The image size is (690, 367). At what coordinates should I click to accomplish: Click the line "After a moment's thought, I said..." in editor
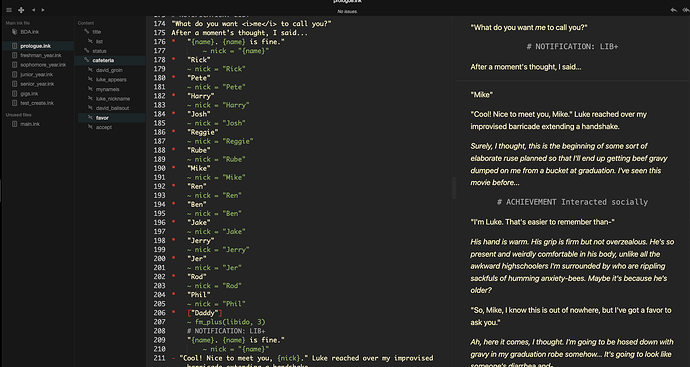pos(239,33)
